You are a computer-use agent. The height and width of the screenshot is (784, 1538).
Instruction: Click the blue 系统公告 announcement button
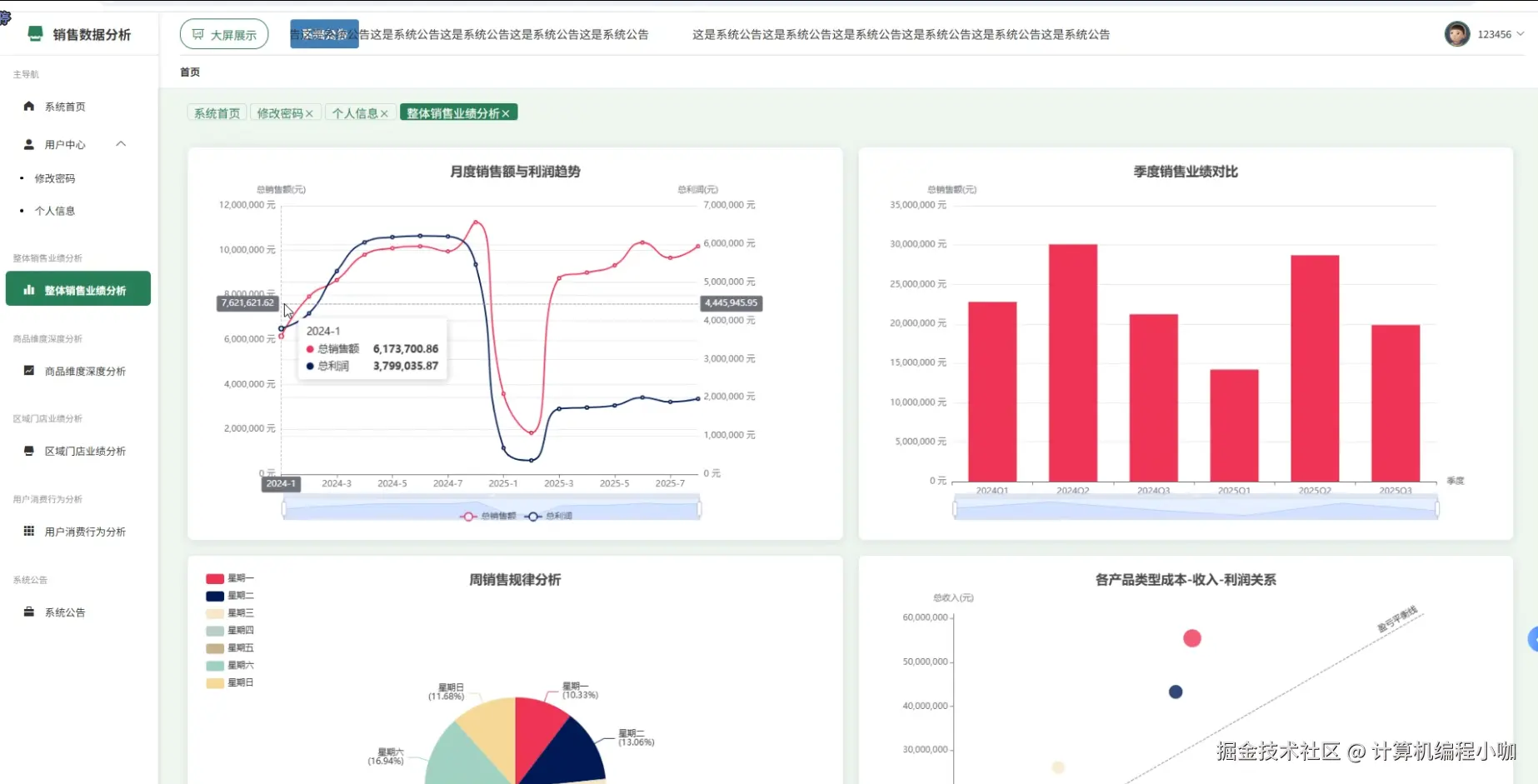click(324, 34)
